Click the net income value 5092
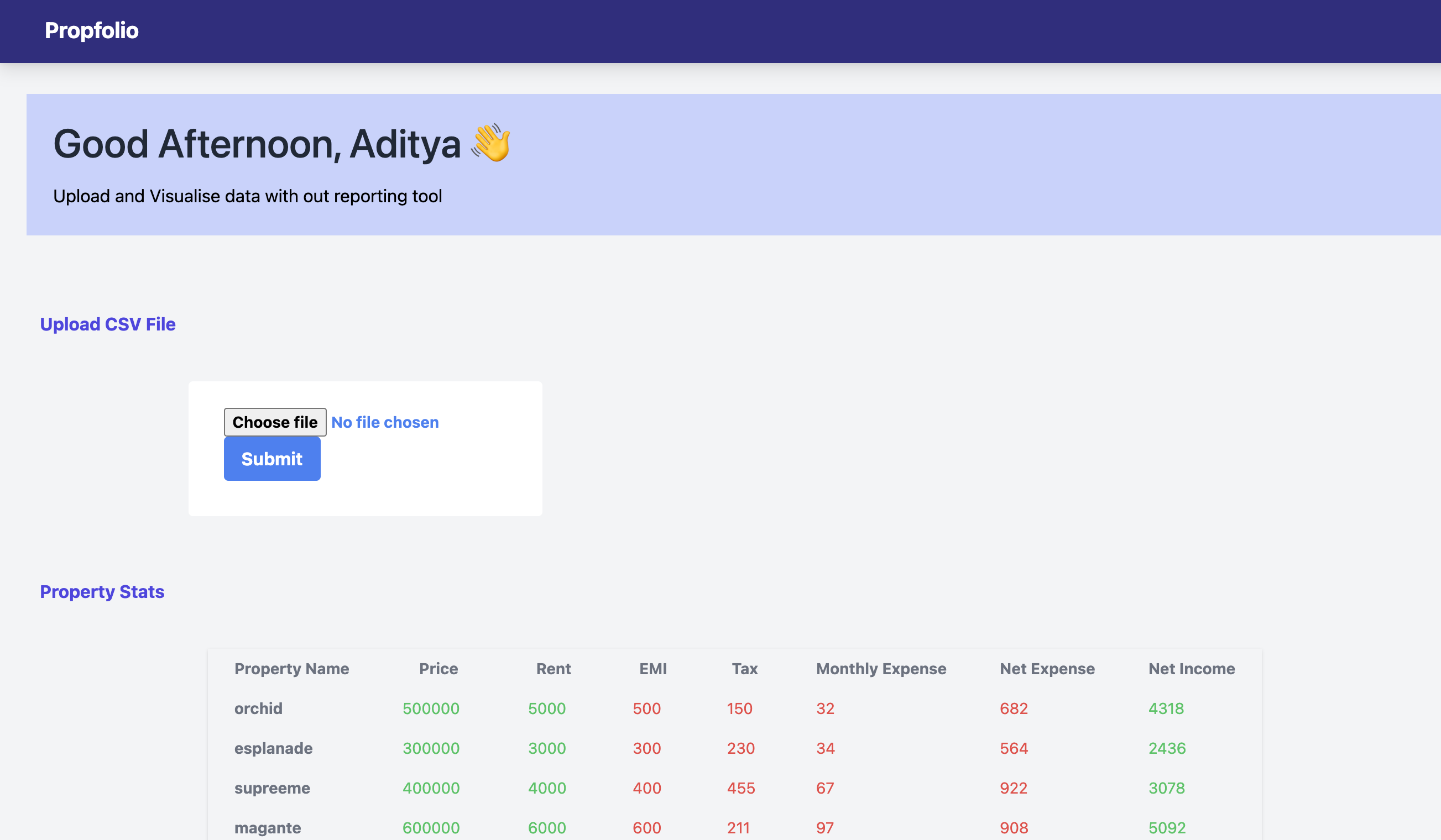This screenshot has height=840, width=1441. tap(1168, 828)
